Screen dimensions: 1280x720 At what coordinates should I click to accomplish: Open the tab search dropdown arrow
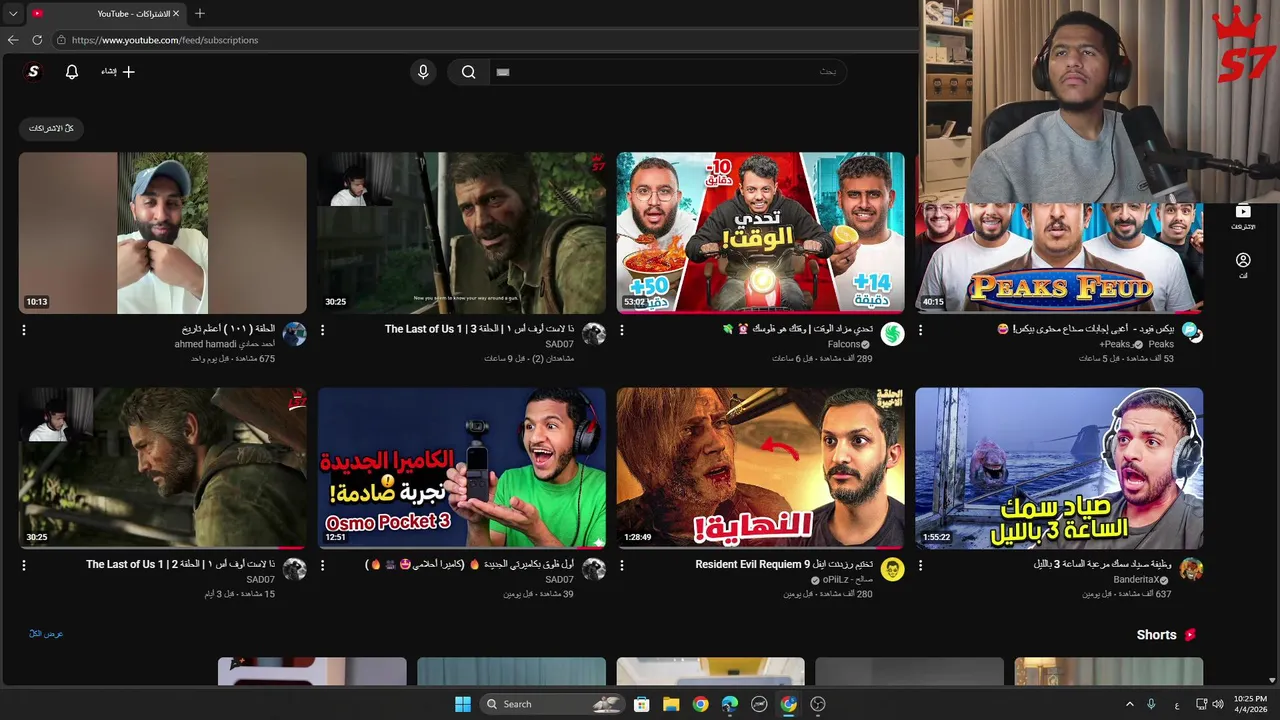coord(13,13)
